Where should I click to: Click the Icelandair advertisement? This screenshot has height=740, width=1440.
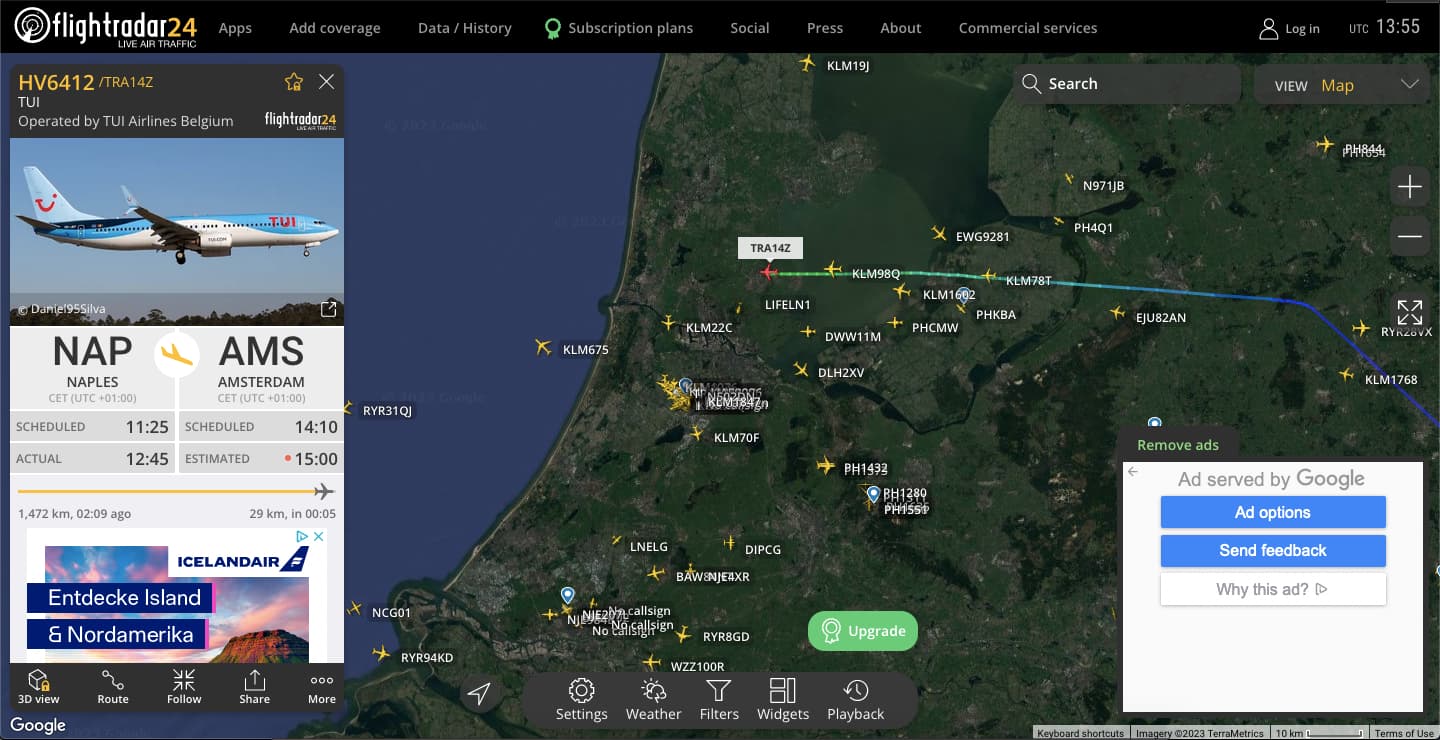pos(177,596)
